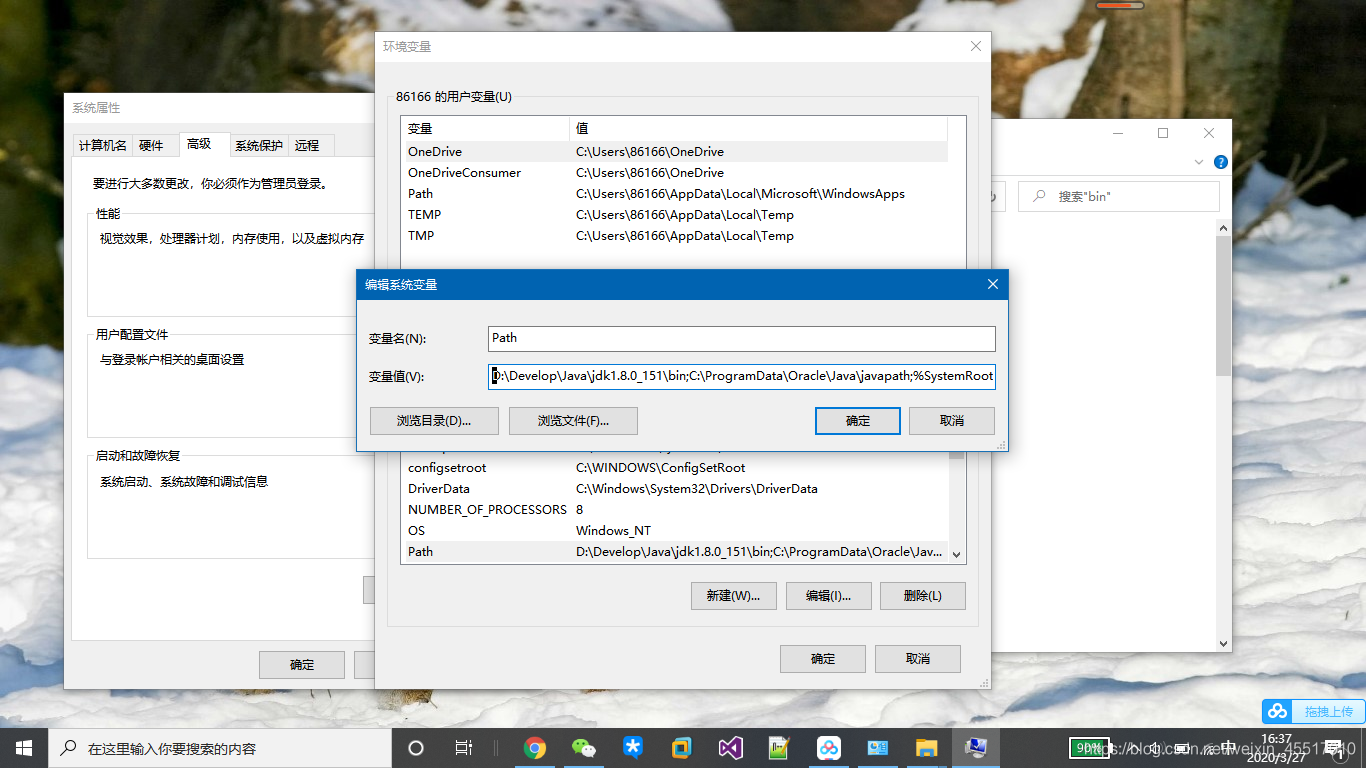
Task: Click 确定 in the 系统属性 window
Action: click(x=302, y=665)
